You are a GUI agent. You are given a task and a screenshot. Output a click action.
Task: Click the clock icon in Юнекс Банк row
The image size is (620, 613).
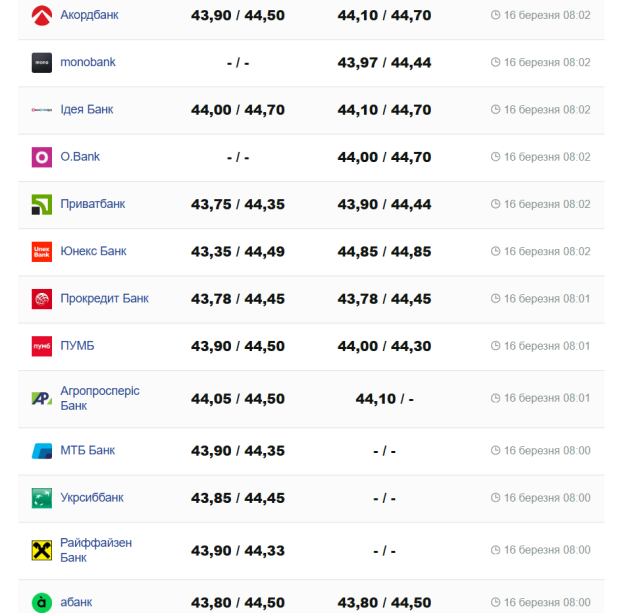pos(495,251)
